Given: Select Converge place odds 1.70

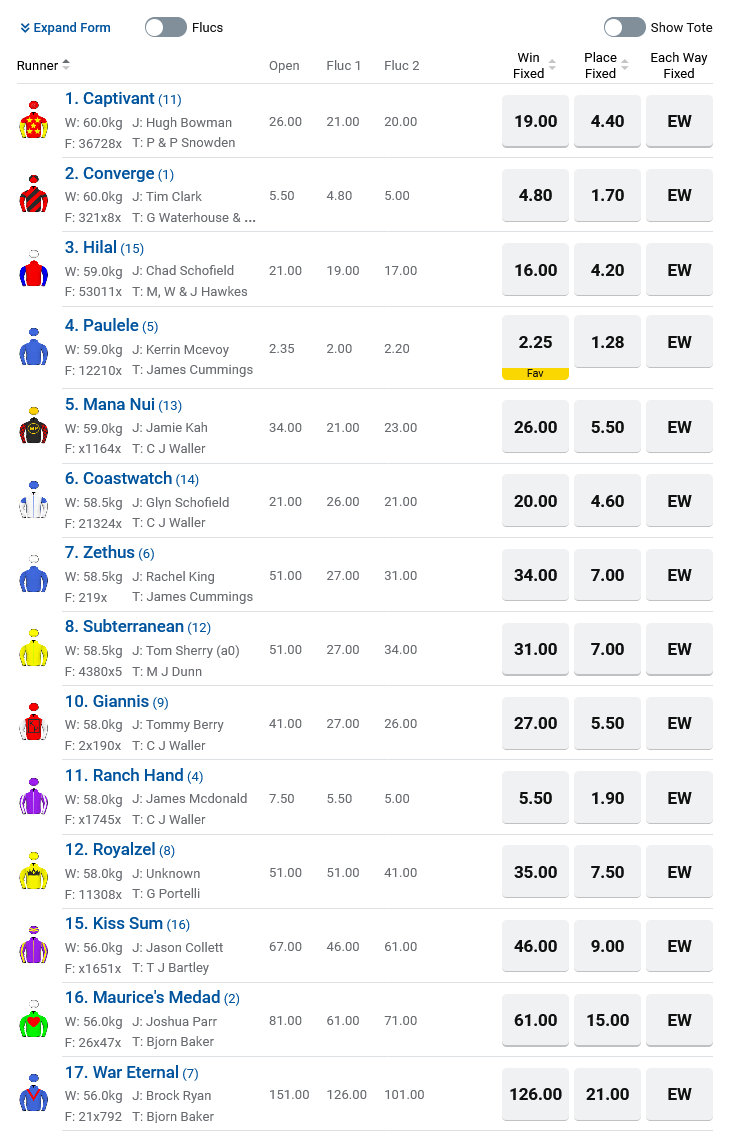Looking at the screenshot, I should pyautogui.click(x=607, y=196).
